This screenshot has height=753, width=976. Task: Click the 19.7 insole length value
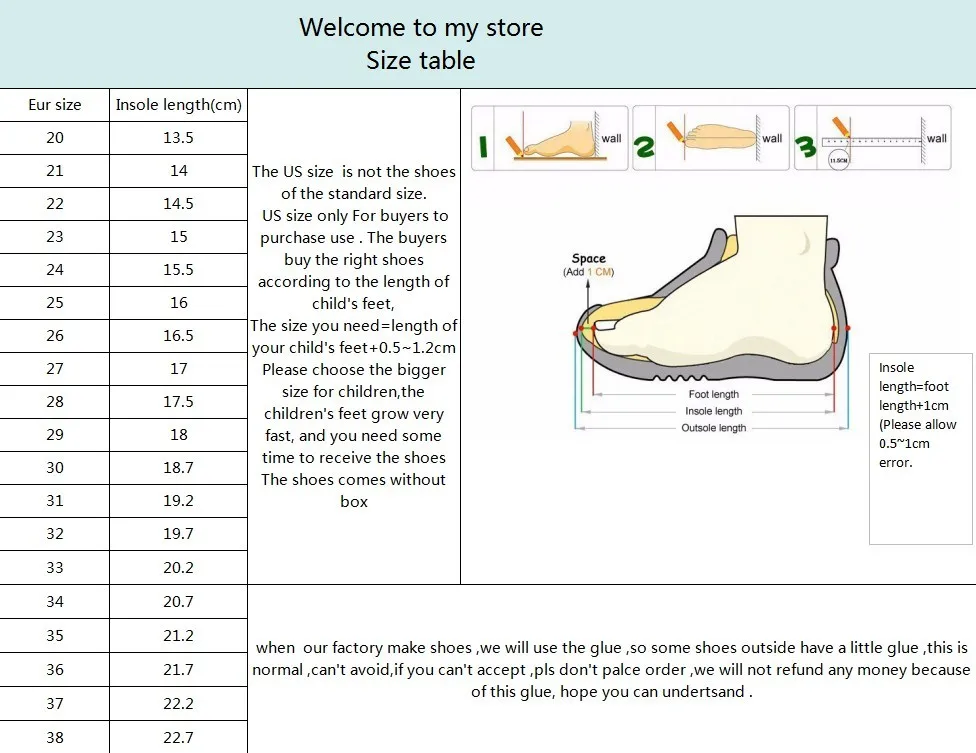(179, 533)
